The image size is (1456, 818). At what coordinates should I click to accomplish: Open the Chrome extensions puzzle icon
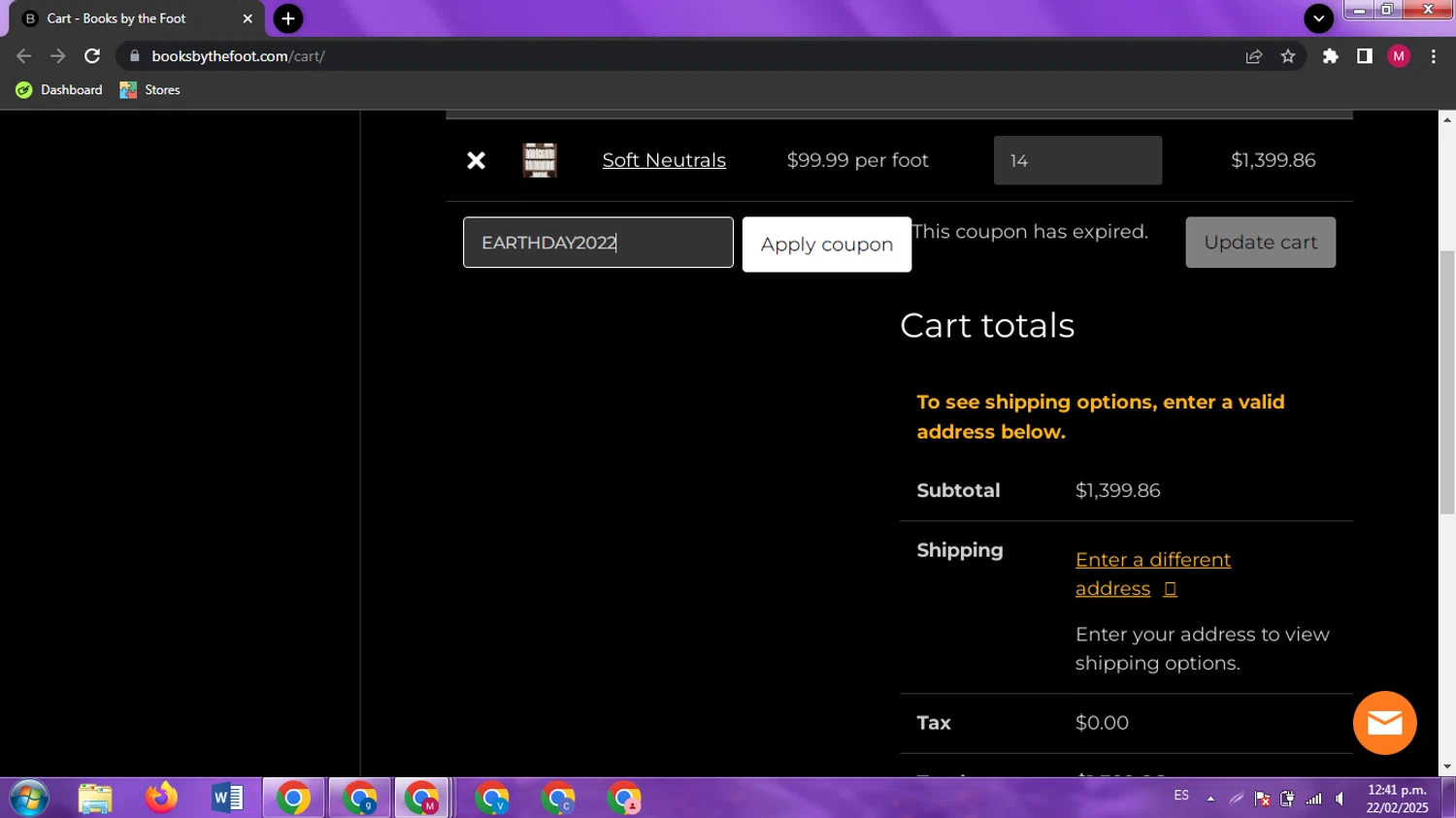pyautogui.click(x=1331, y=56)
